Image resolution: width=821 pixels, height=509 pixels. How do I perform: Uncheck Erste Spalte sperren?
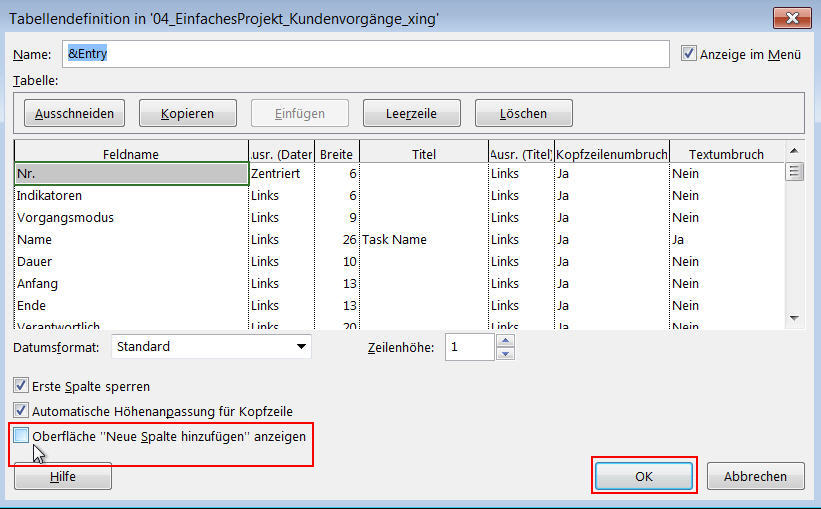click(22, 386)
